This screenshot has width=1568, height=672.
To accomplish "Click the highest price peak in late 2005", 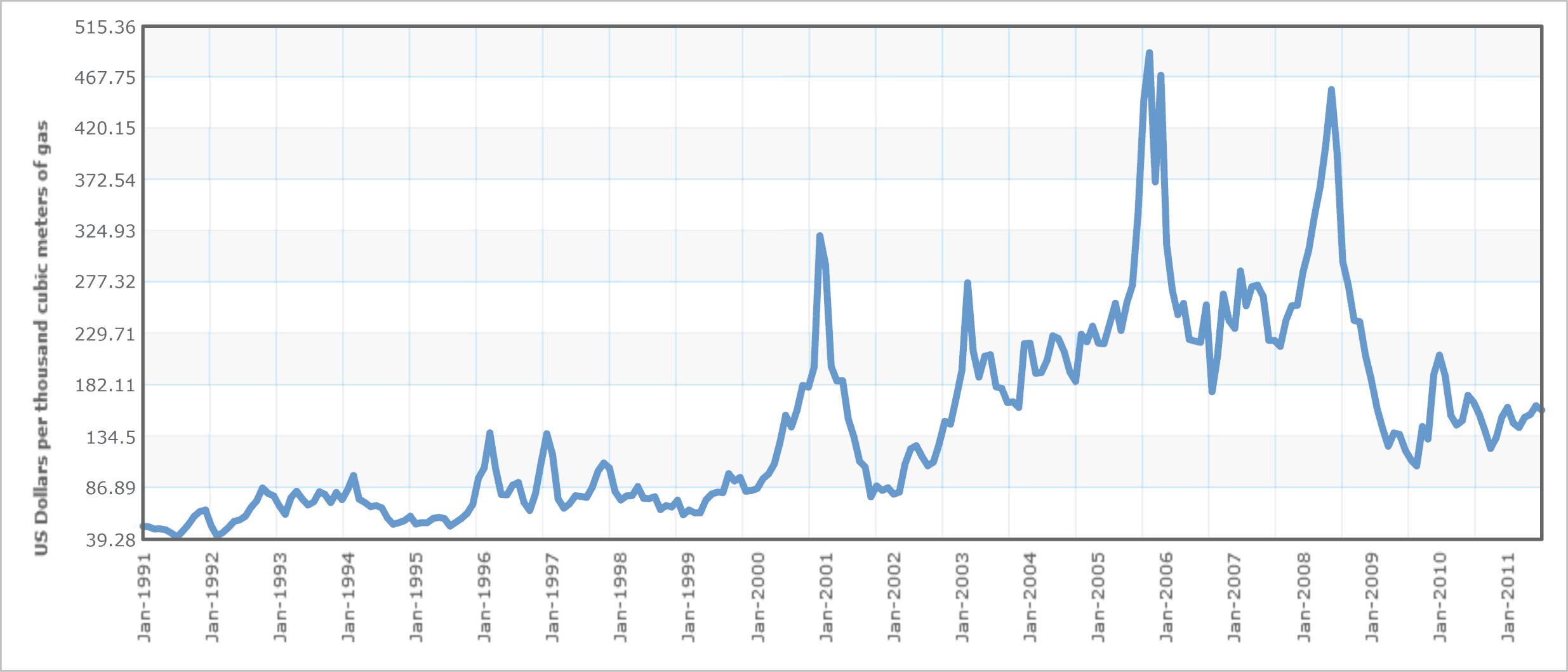I will tap(1149, 53).
